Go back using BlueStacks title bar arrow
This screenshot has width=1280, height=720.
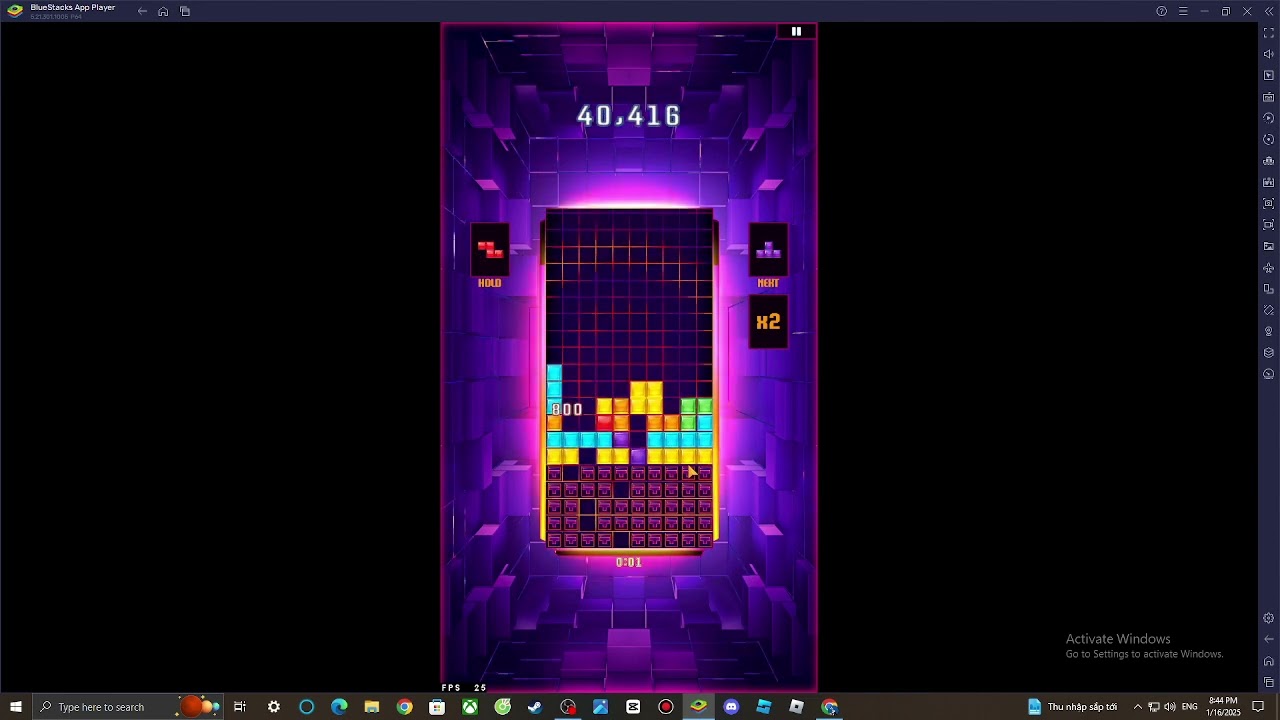tap(142, 11)
